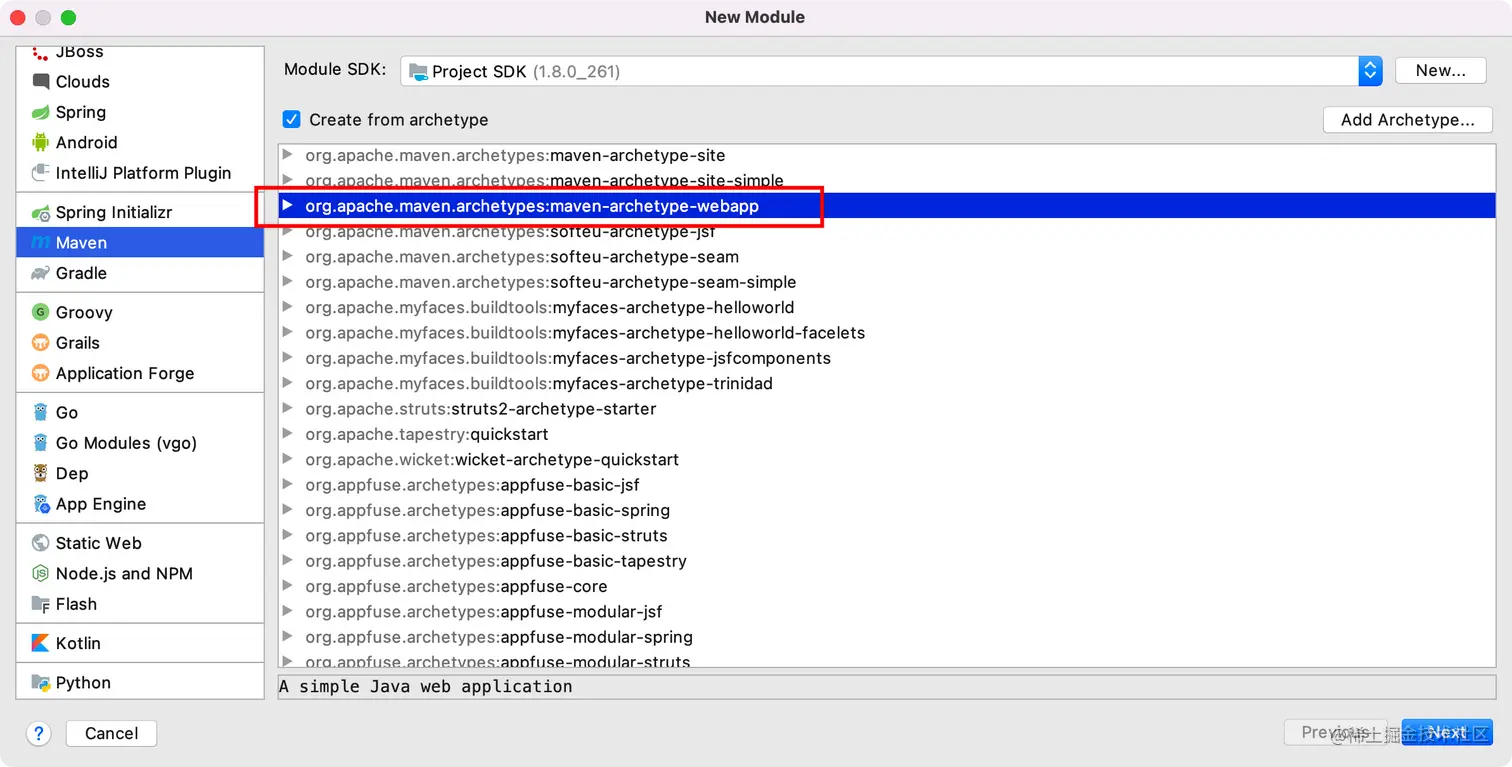Click the App Engine icon
This screenshot has height=767, width=1512.
pyautogui.click(x=40, y=504)
